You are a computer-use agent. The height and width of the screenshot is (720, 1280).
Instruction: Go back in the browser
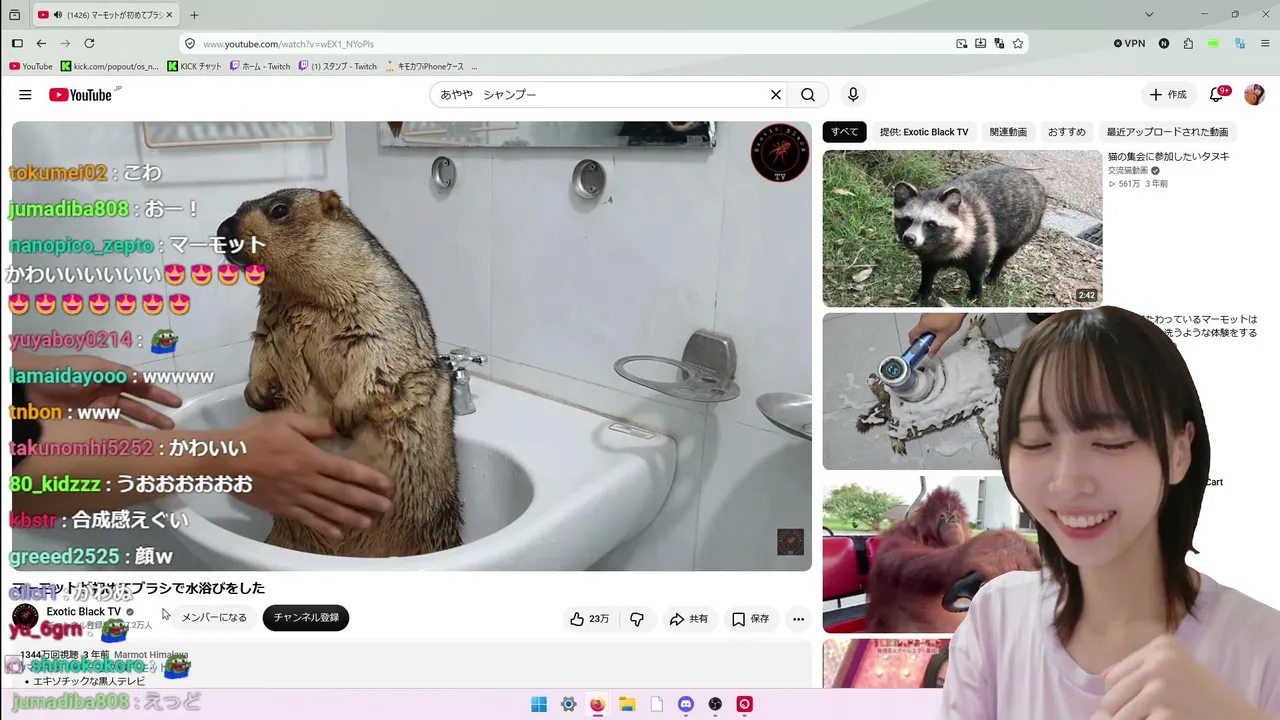pyautogui.click(x=41, y=44)
